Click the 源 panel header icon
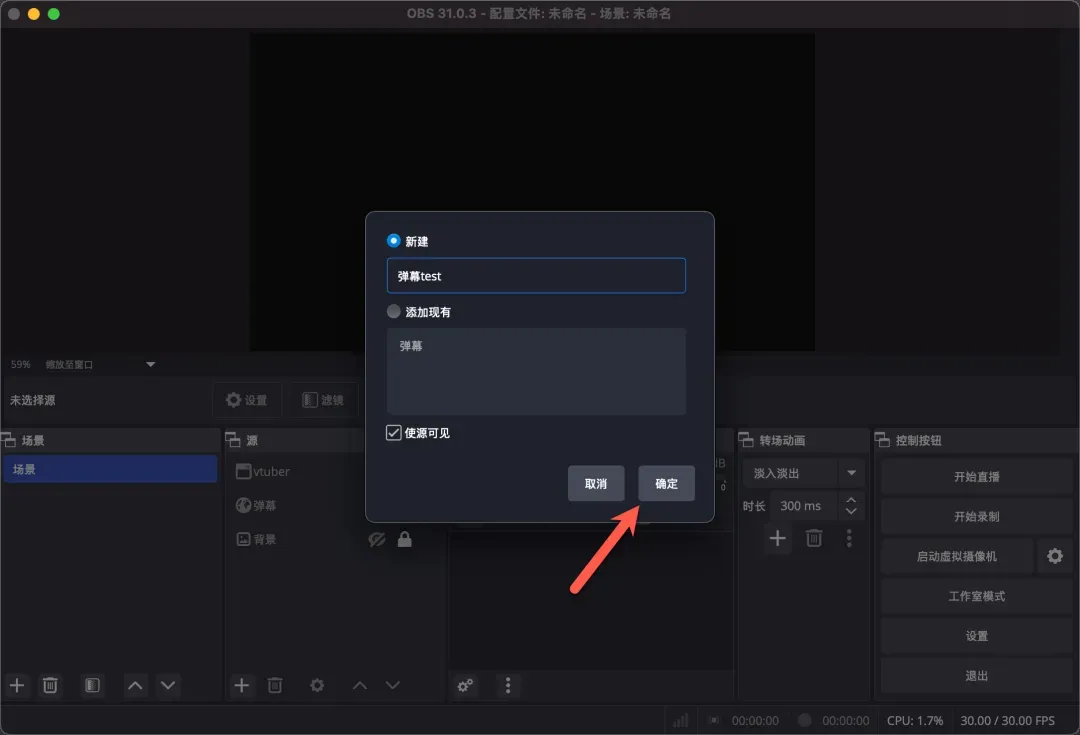This screenshot has width=1080, height=735. [233, 439]
